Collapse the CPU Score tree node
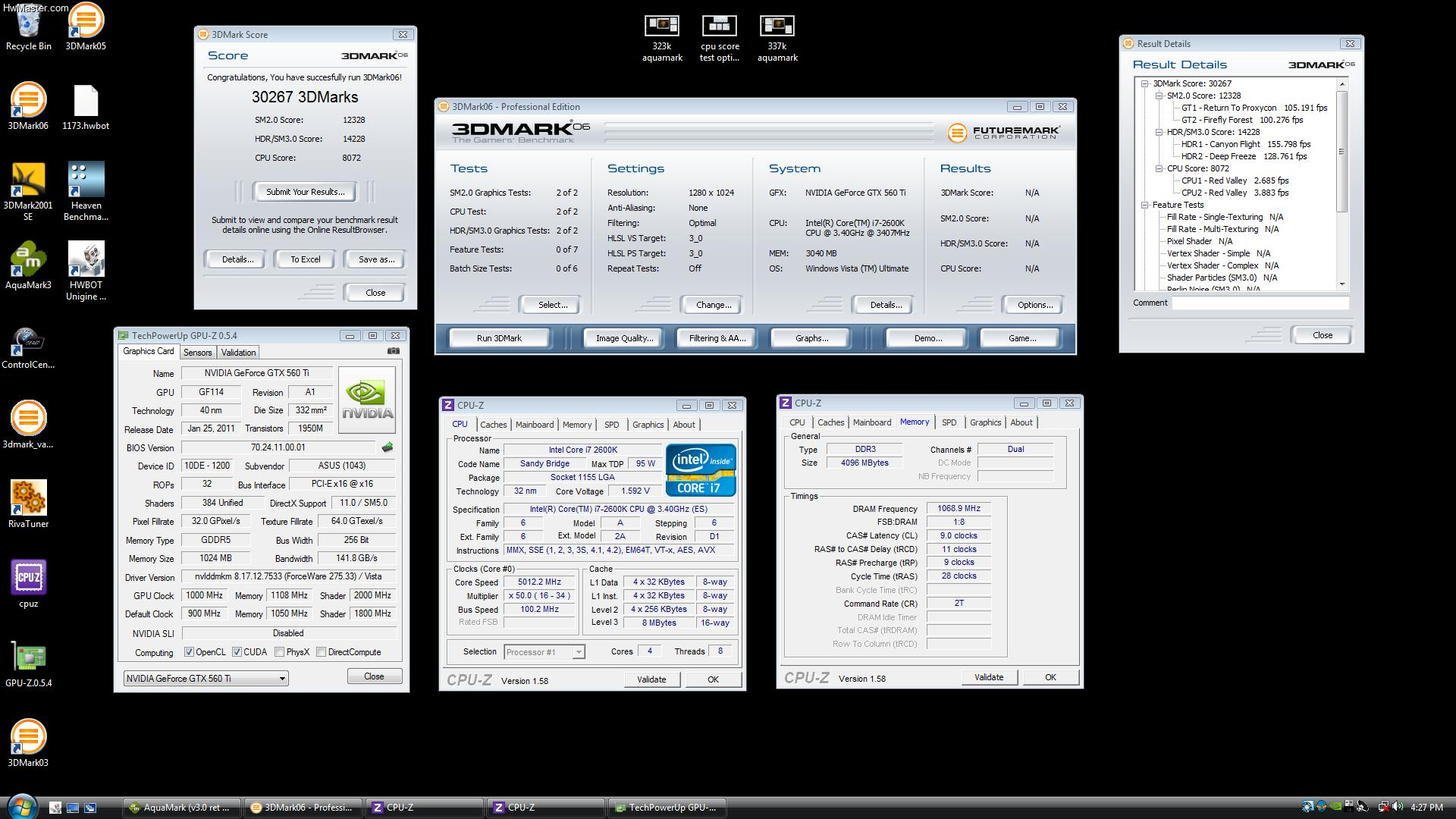This screenshot has width=1456, height=819. click(1159, 168)
